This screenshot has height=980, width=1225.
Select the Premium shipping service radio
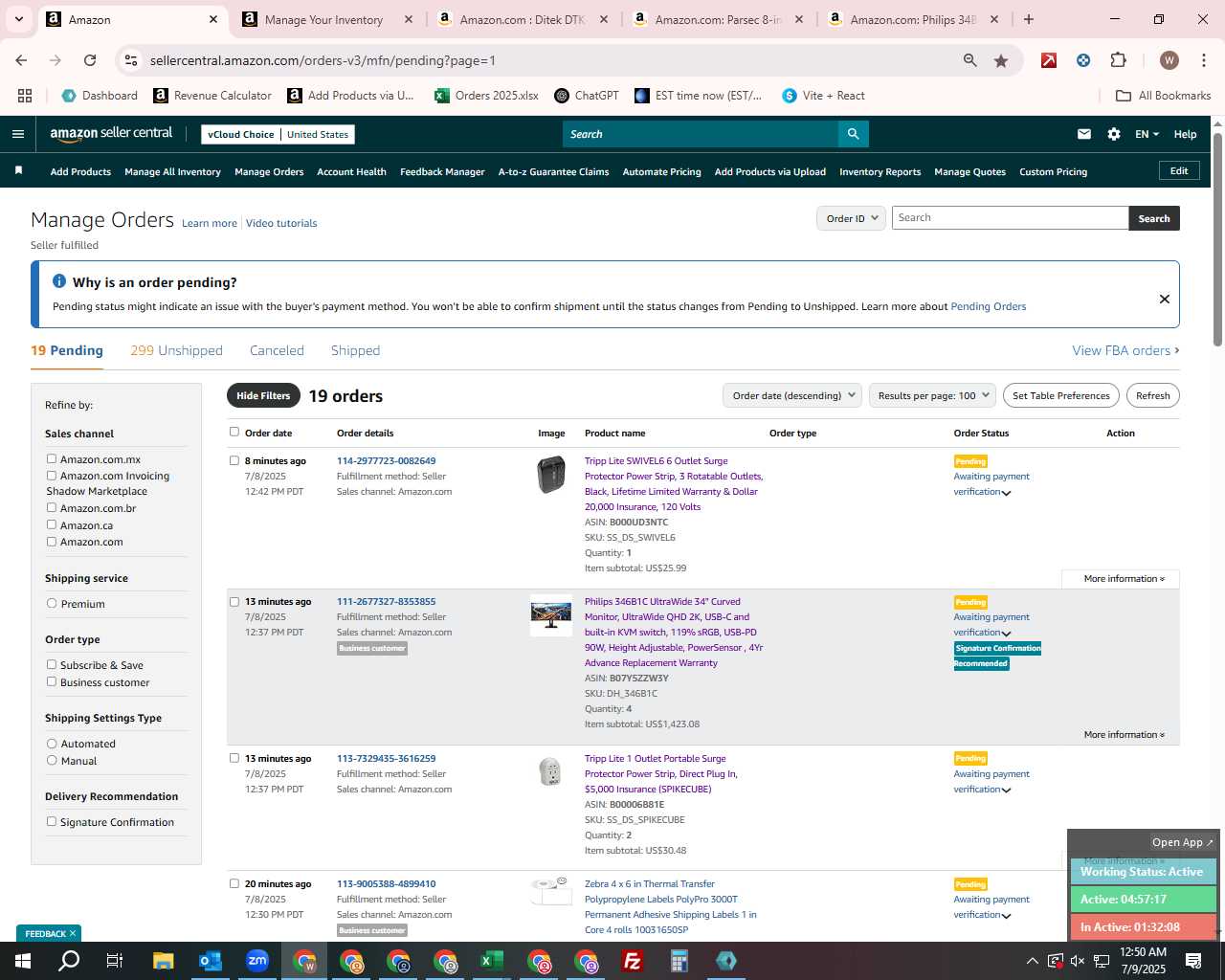pos(52,603)
